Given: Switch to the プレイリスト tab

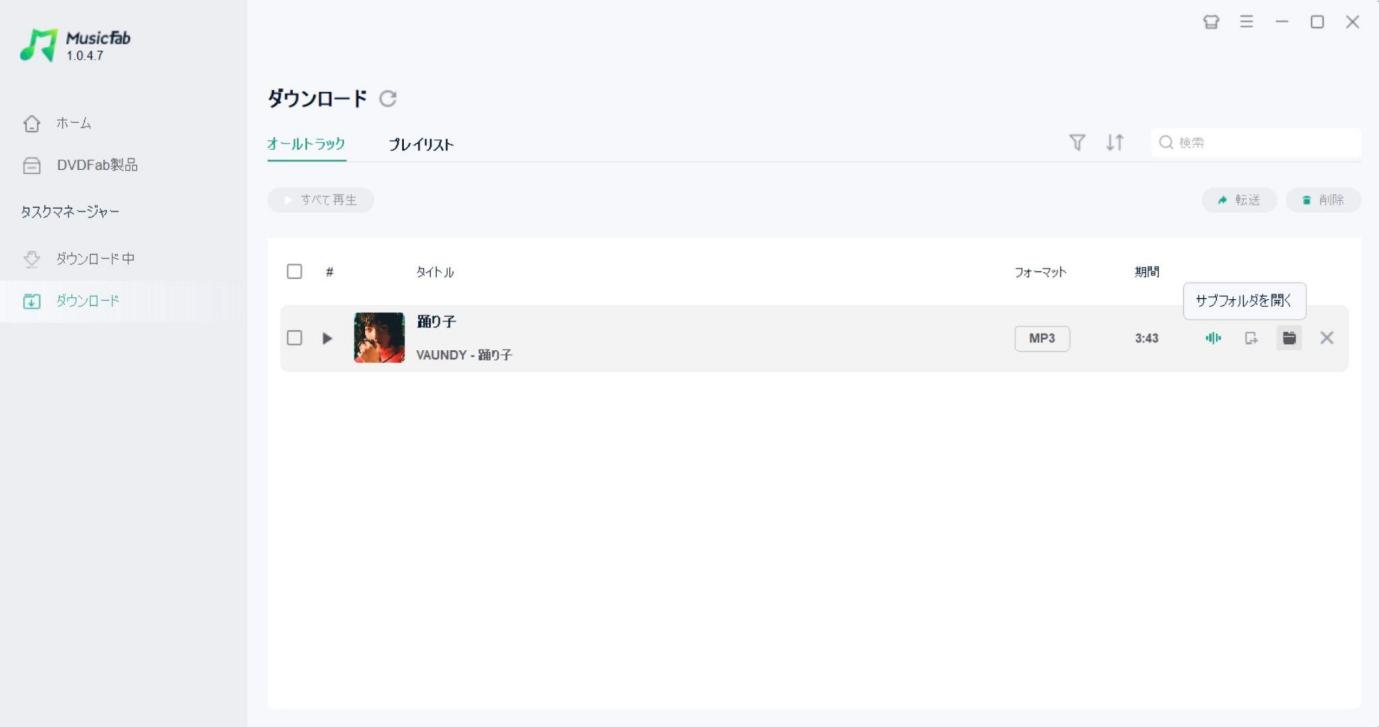Looking at the screenshot, I should 421,144.
